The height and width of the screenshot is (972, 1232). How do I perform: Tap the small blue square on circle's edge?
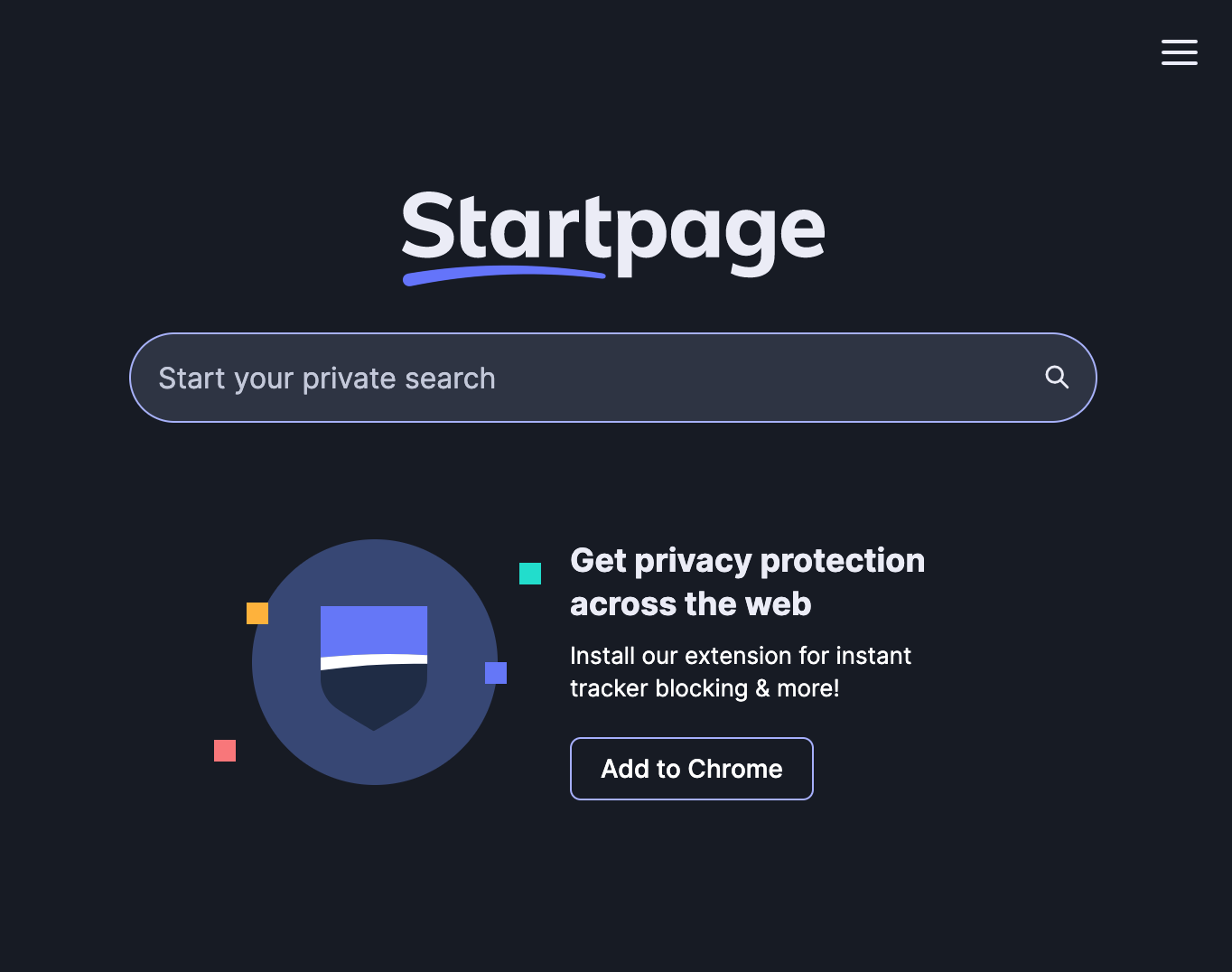[496, 673]
